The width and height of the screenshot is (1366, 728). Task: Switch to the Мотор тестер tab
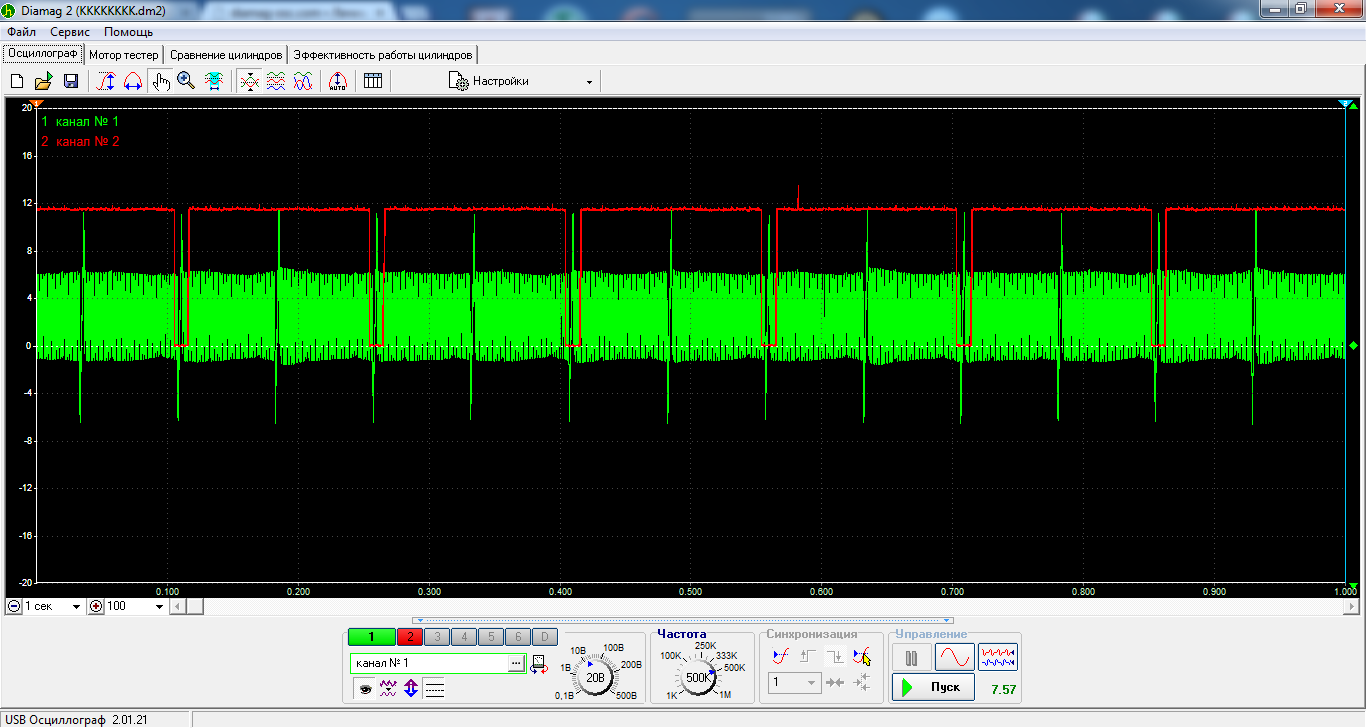point(124,55)
